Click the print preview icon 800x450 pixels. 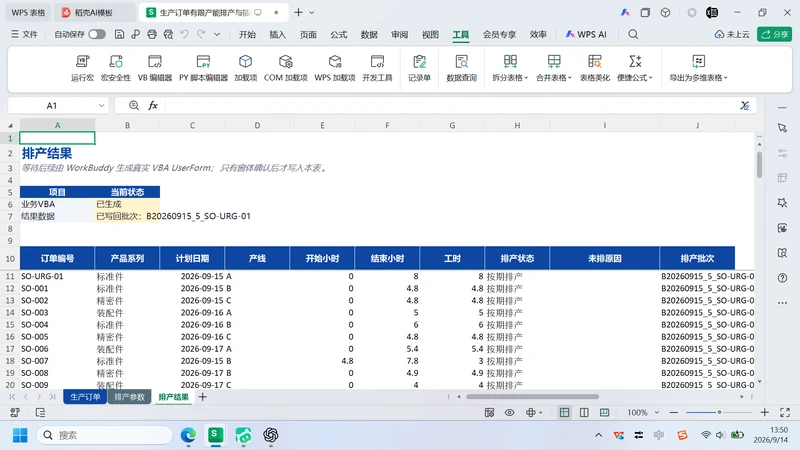coord(168,34)
